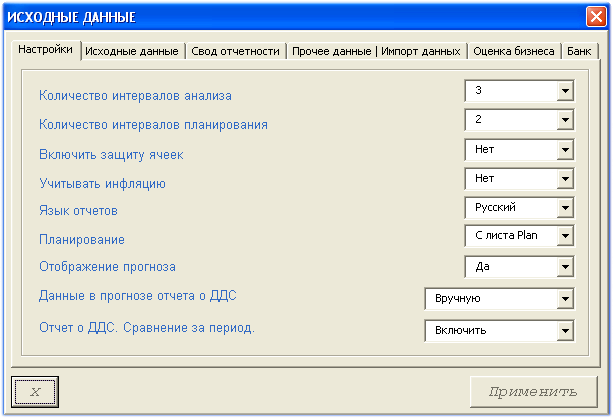Open the Исходные данные tab

tap(132, 51)
